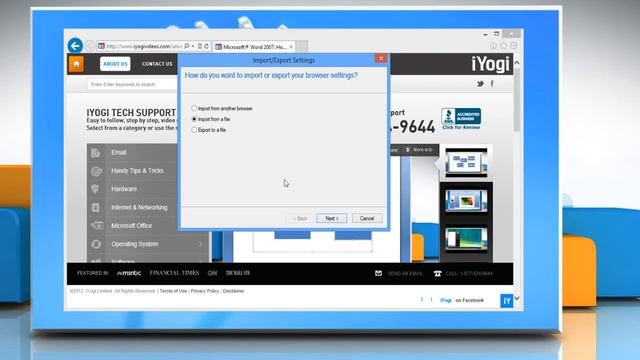
Task: Open the browser home icon
Action: (x=493, y=46)
